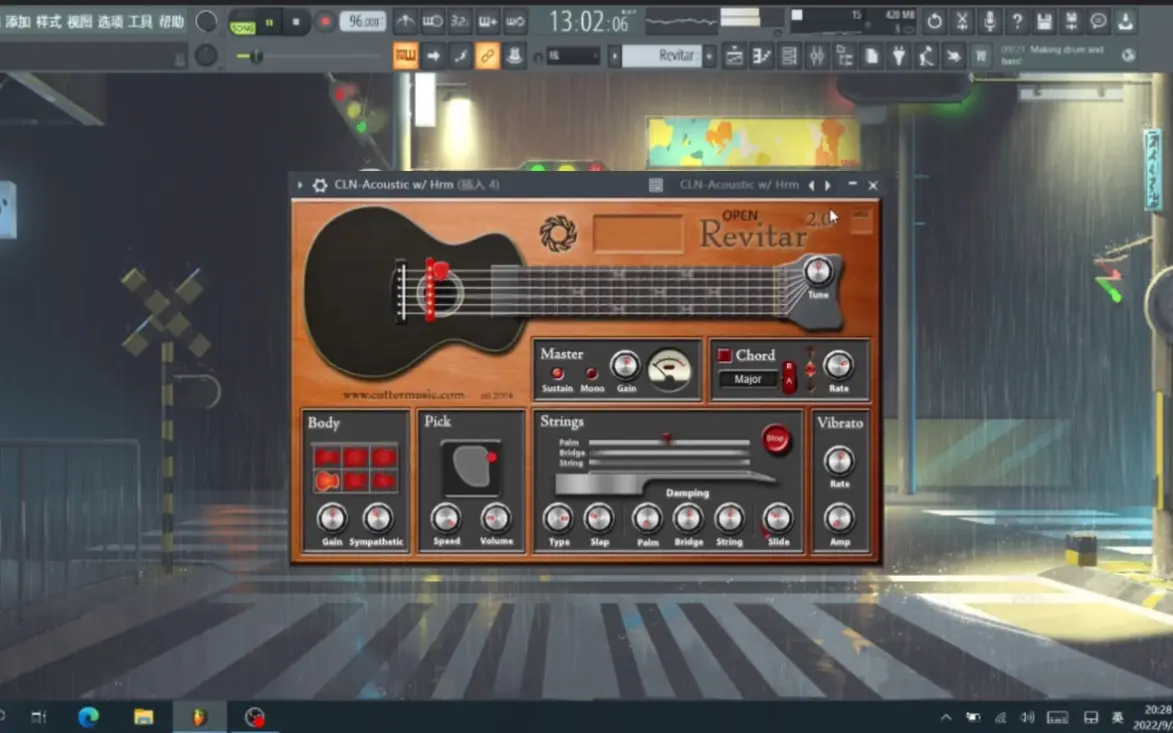Click the Revitar swirl logo icon
The width and height of the screenshot is (1173, 733).
(x=558, y=233)
